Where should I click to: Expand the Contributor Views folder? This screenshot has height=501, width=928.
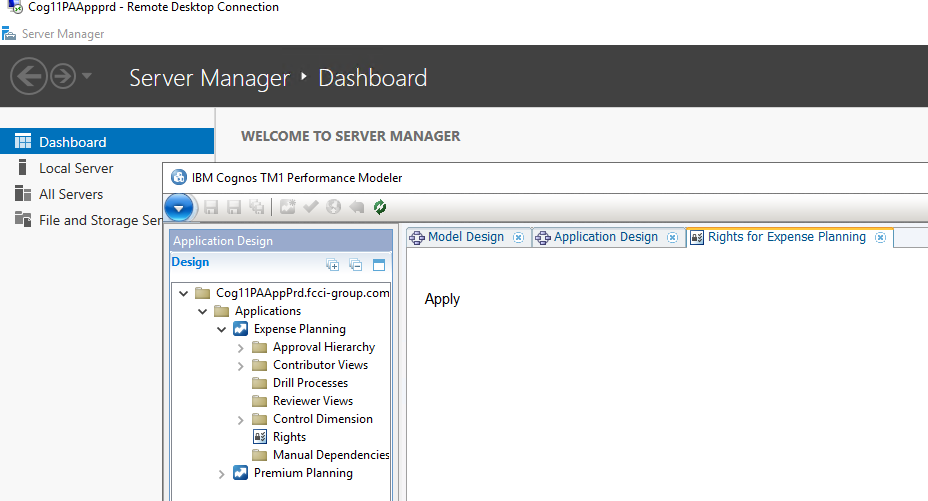240,366
